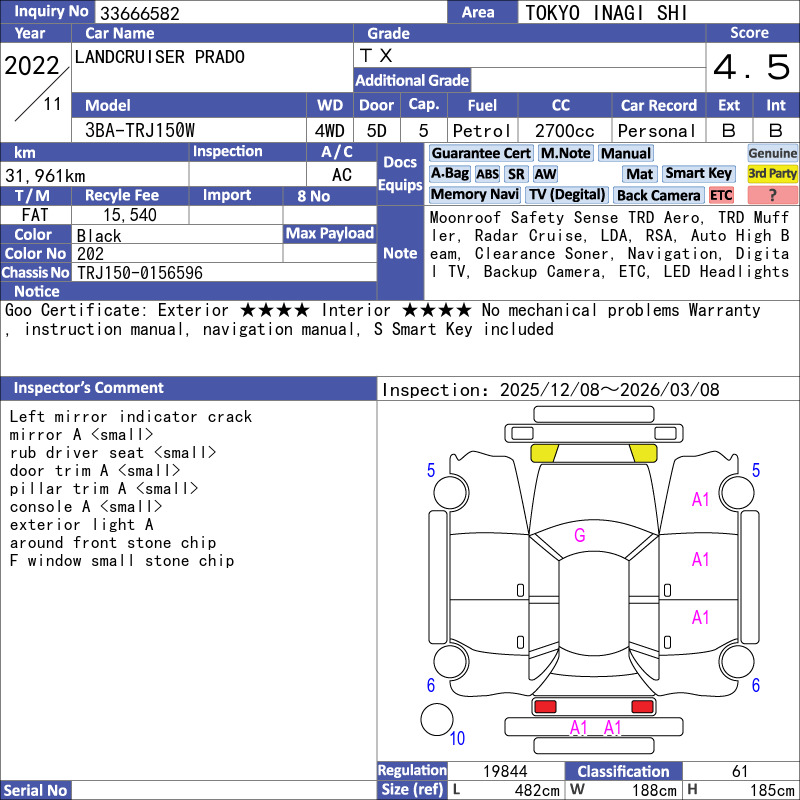
Task: Click the SR equipment badge
Action: click(x=516, y=174)
